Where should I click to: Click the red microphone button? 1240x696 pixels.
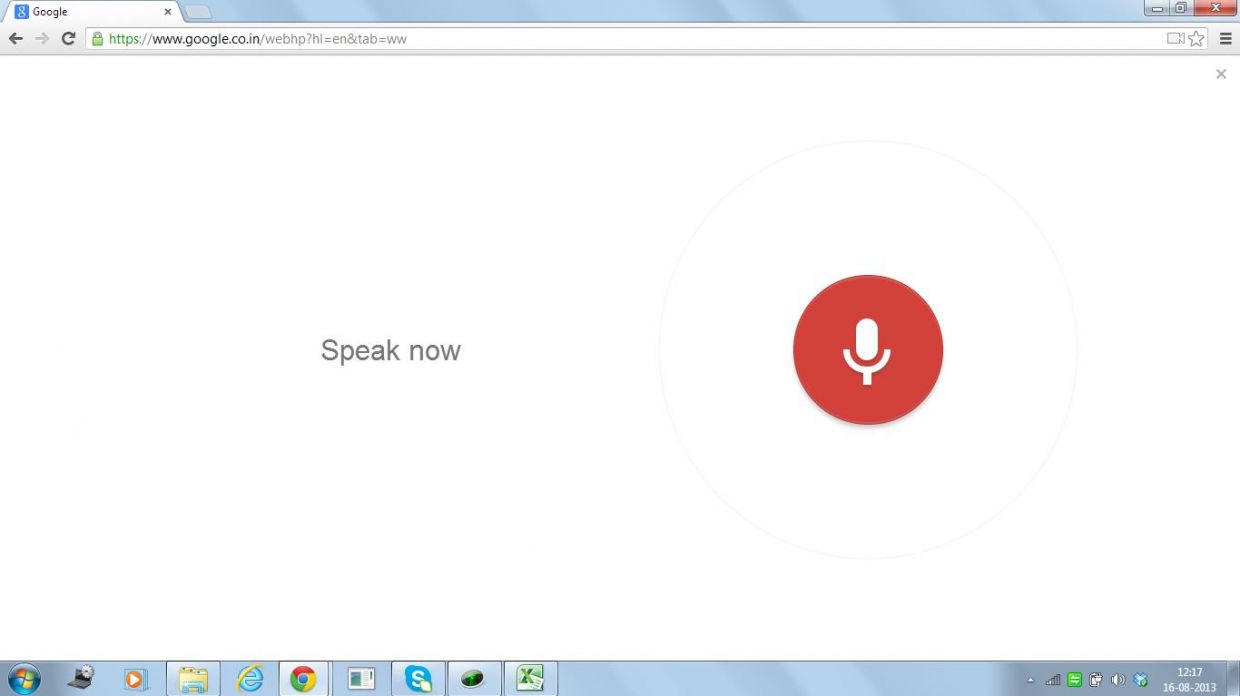coord(867,350)
